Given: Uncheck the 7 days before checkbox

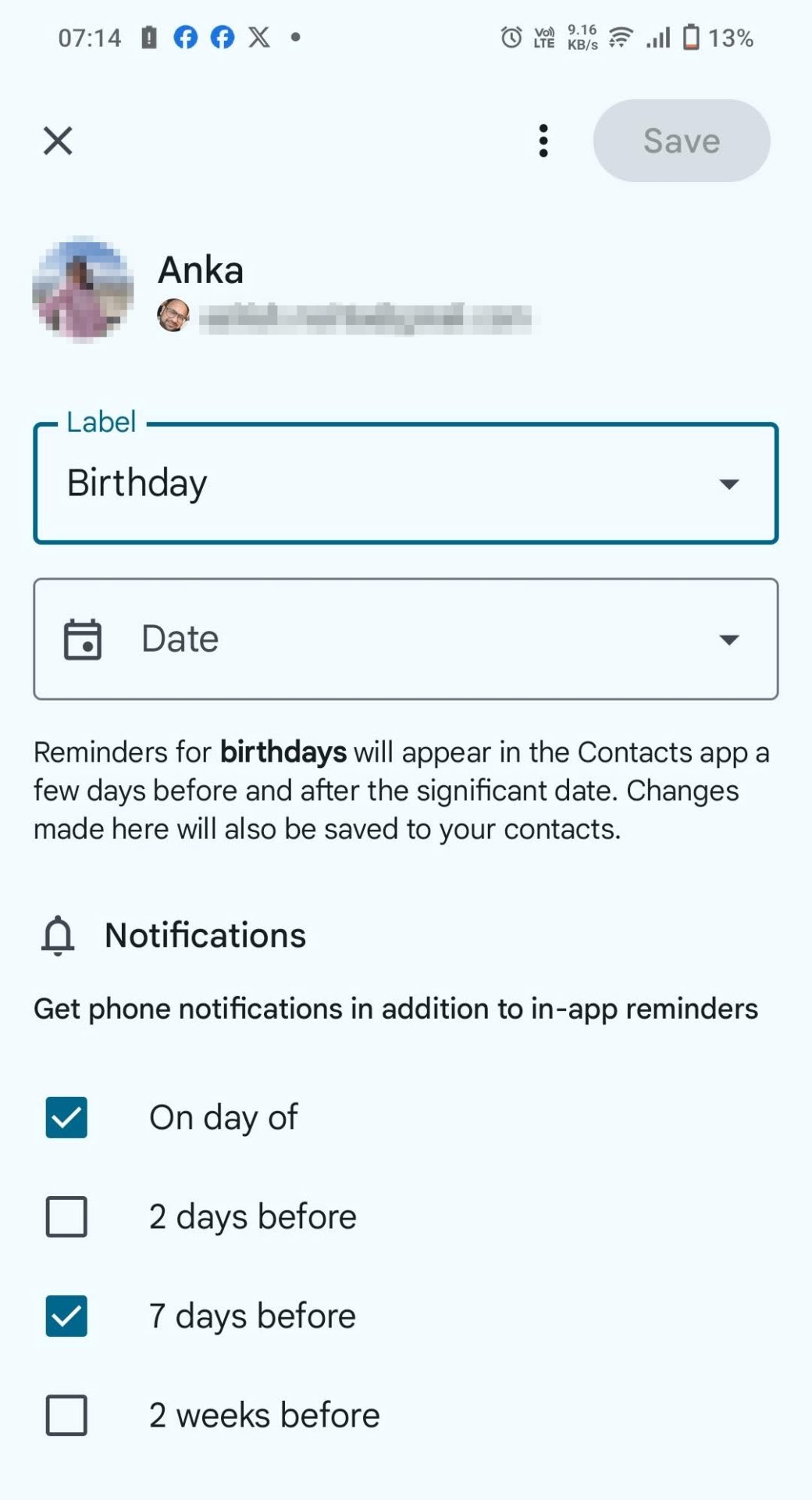Looking at the screenshot, I should (66, 1316).
